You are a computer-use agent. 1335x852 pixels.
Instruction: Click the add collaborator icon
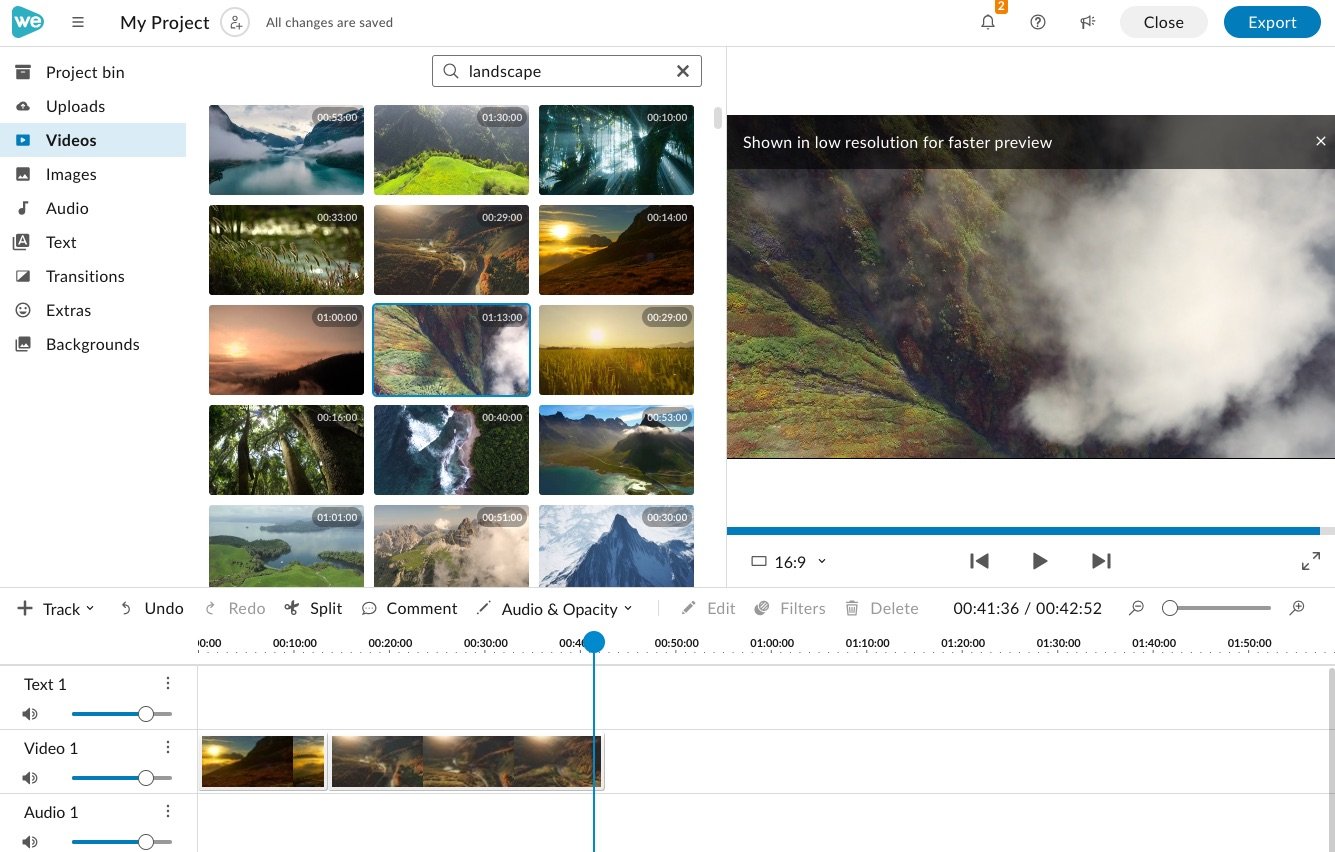click(x=235, y=22)
